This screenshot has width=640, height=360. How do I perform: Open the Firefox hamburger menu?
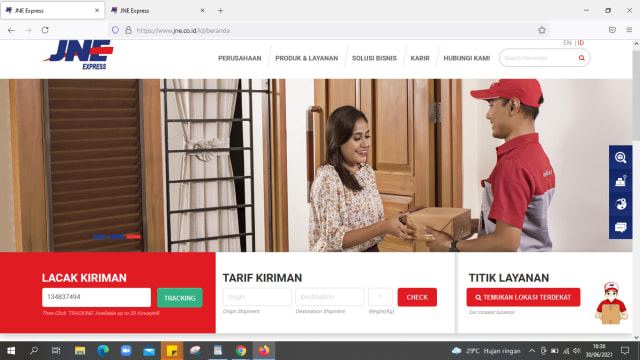point(629,30)
